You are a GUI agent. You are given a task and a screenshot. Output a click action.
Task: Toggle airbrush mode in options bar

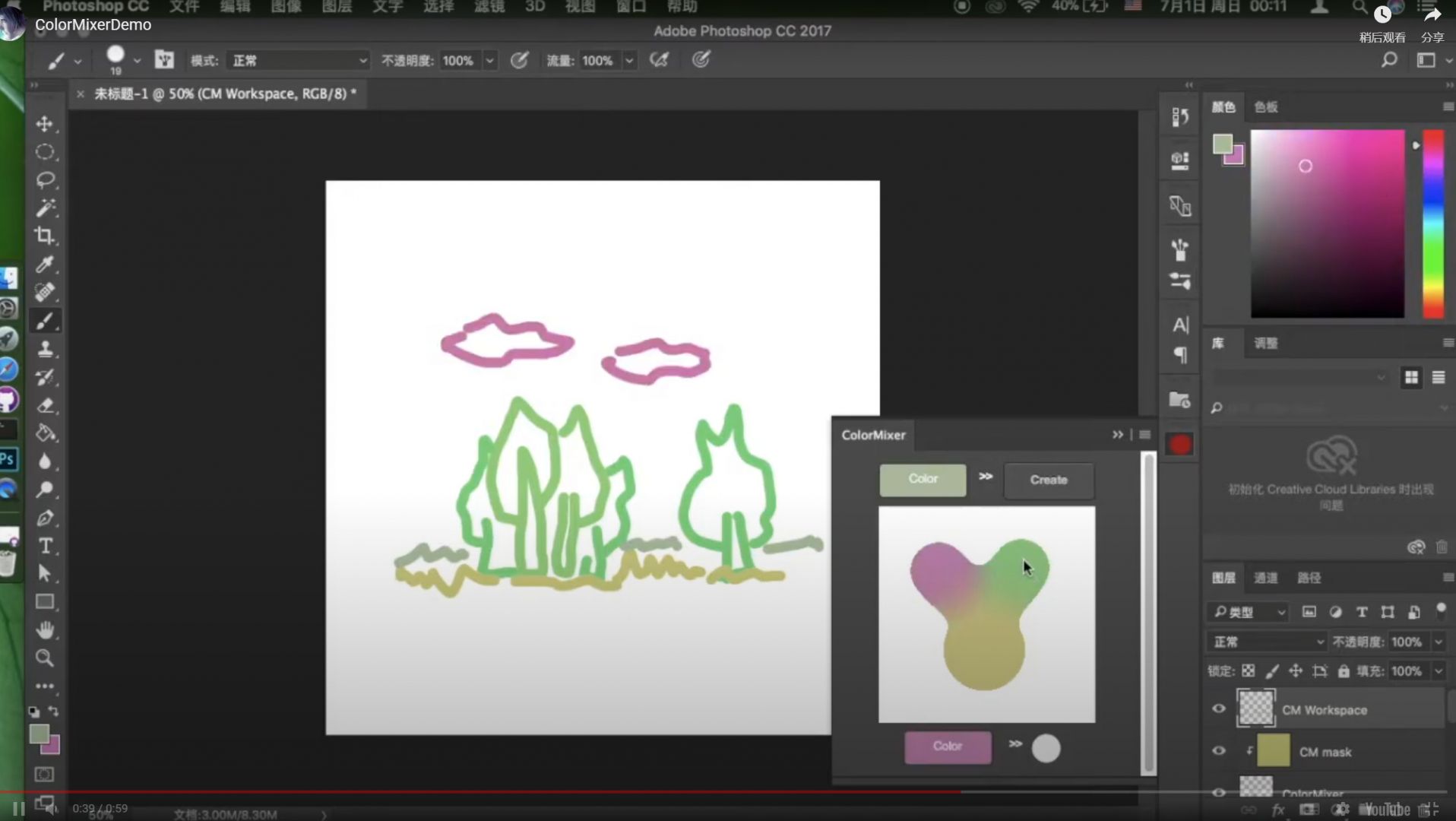(x=659, y=60)
